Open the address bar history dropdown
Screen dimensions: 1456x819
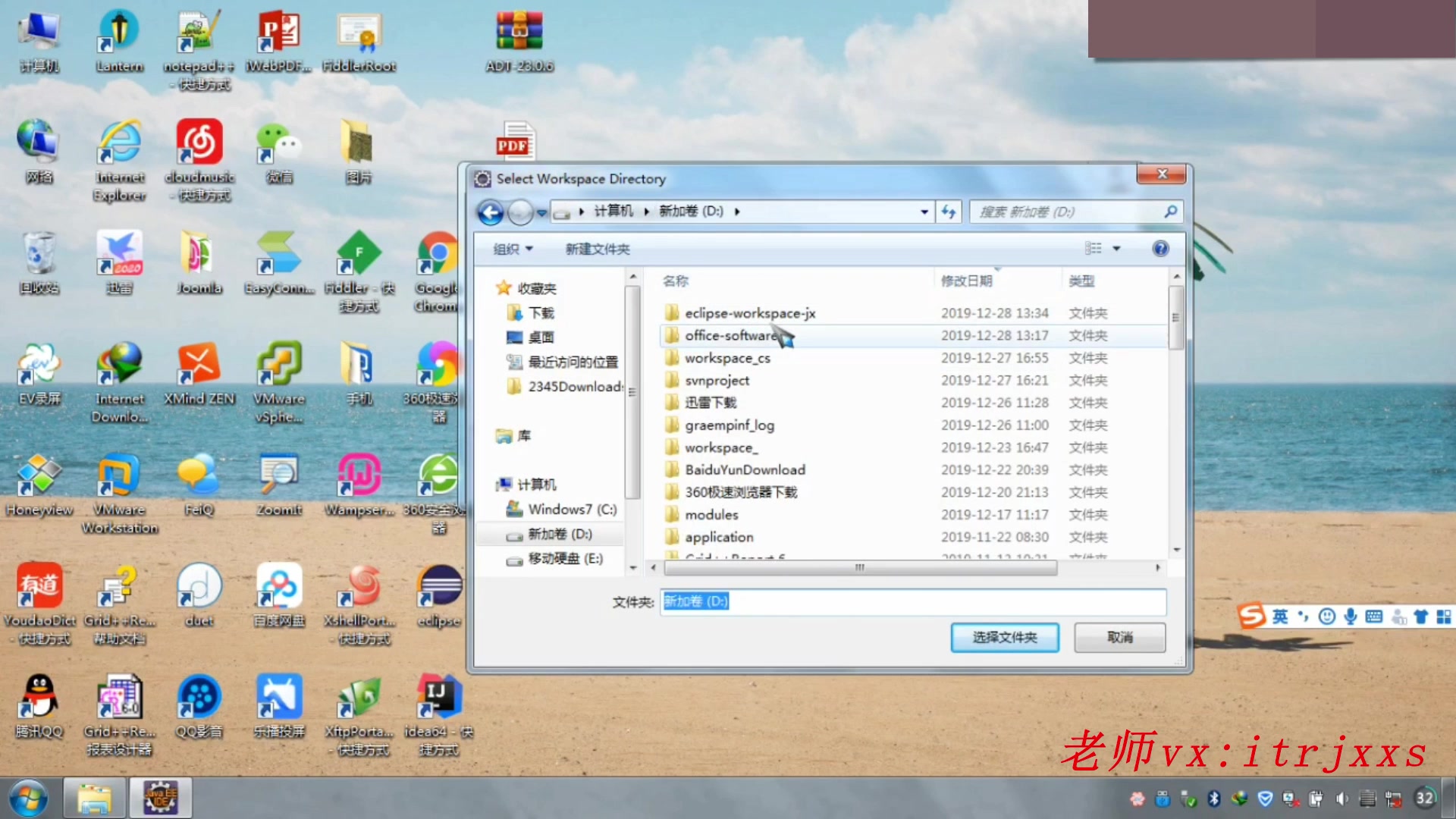pyautogui.click(x=923, y=212)
